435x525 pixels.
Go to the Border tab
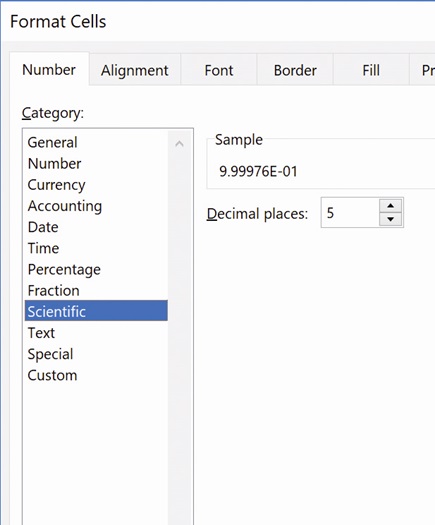(x=295, y=70)
